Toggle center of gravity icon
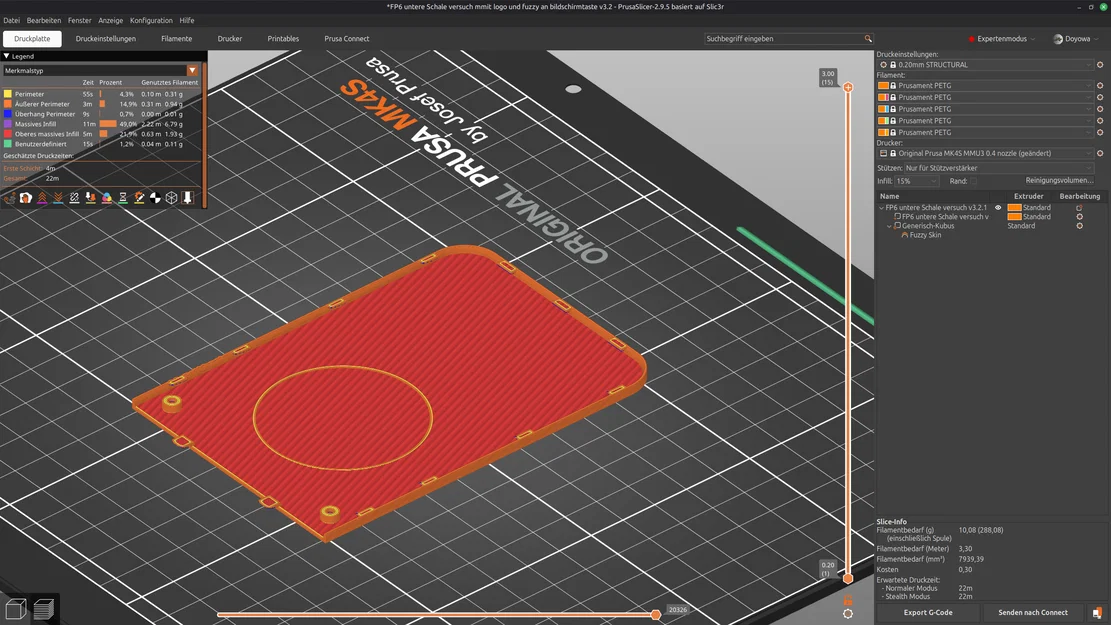Viewport: 1111px width, 625px height. point(155,198)
